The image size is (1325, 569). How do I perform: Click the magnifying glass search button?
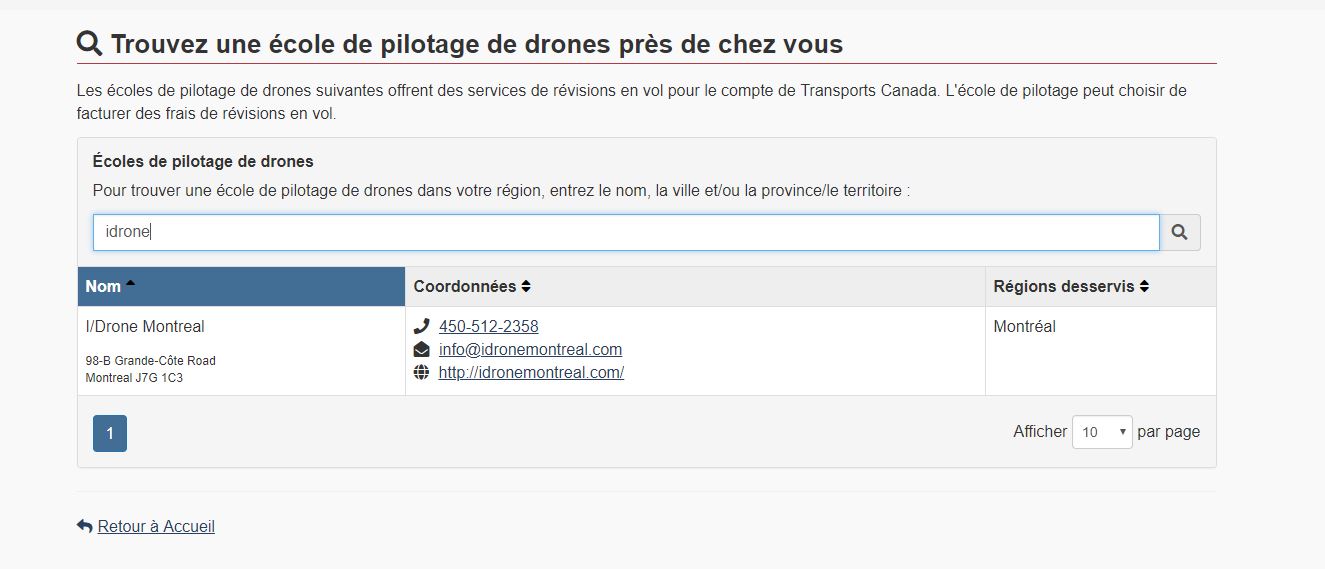click(1180, 232)
